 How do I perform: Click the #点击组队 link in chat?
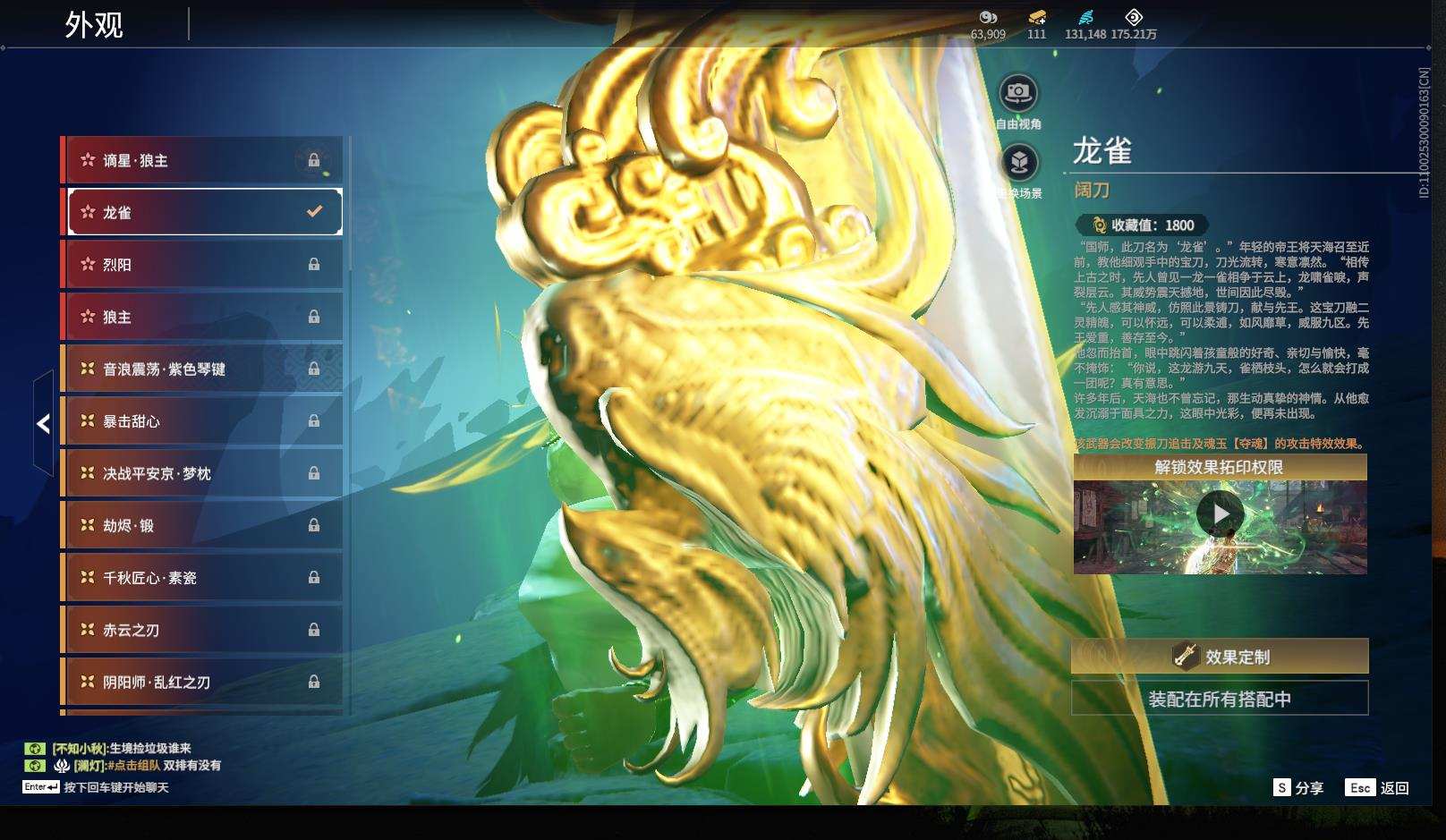click(x=134, y=766)
